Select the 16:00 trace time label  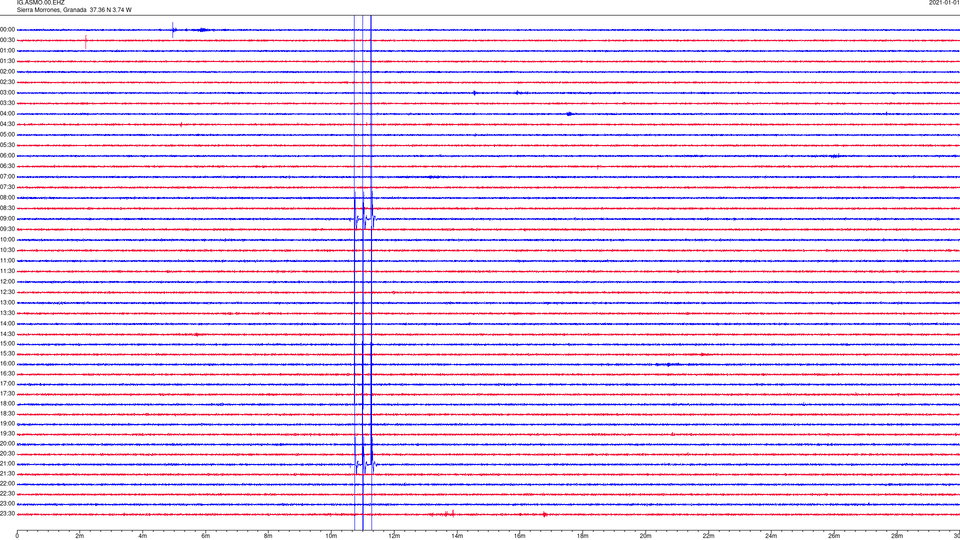click(x=7, y=364)
